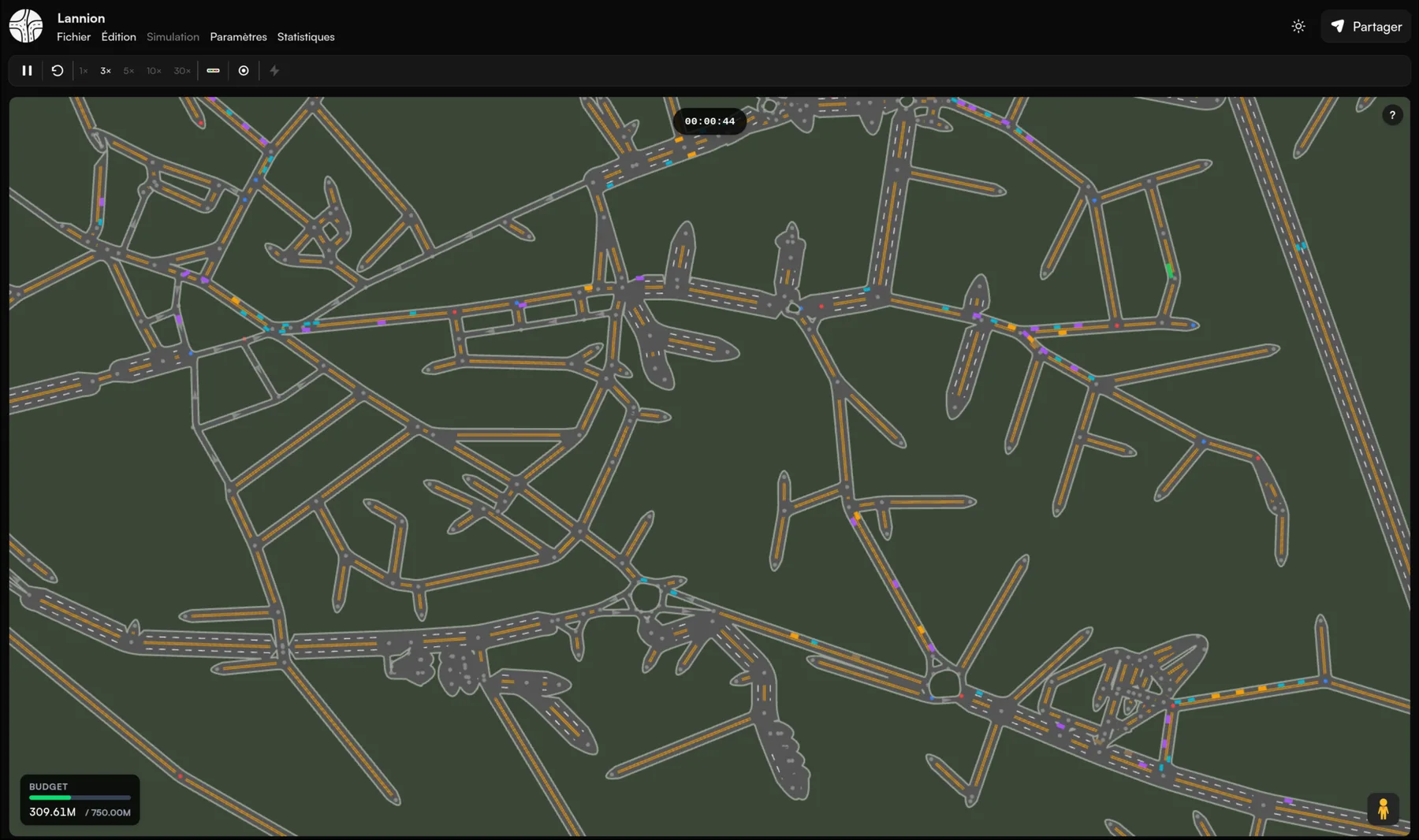The height and width of the screenshot is (840, 1419).
Task: Click the 309.61M budget value
Action: point(53,812)
